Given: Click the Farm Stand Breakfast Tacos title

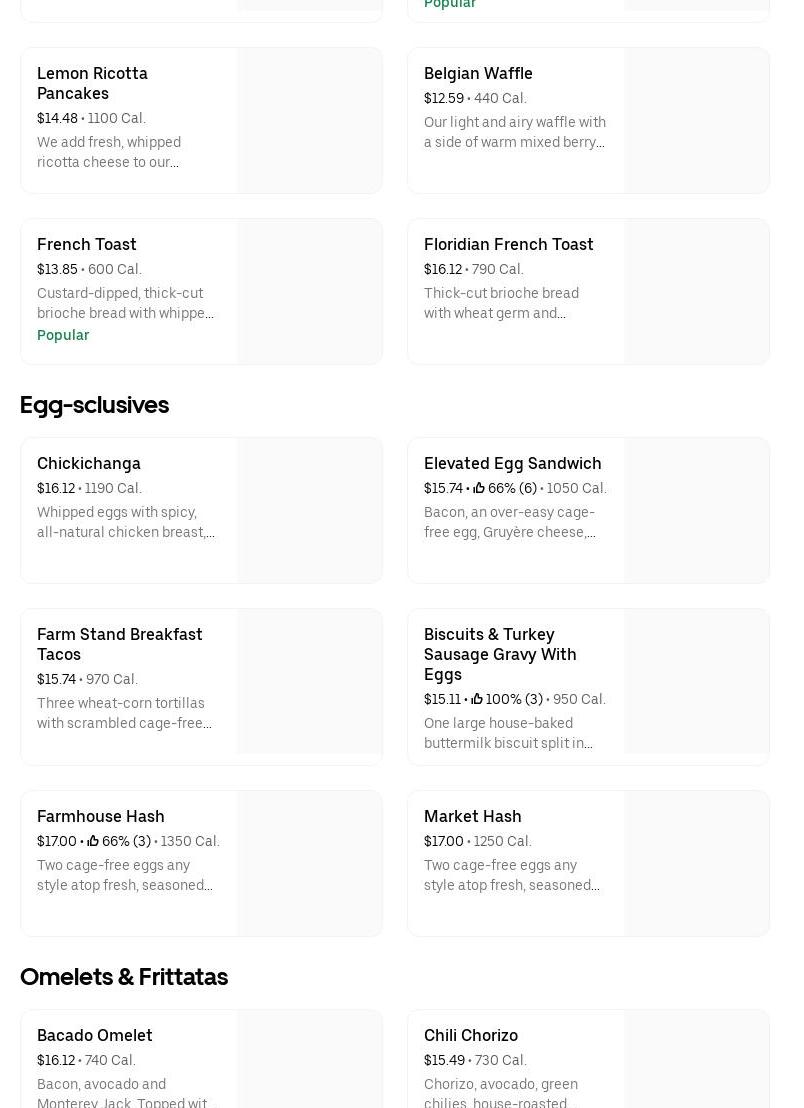Looking at the screenshot, I should (x=119, y=644).
